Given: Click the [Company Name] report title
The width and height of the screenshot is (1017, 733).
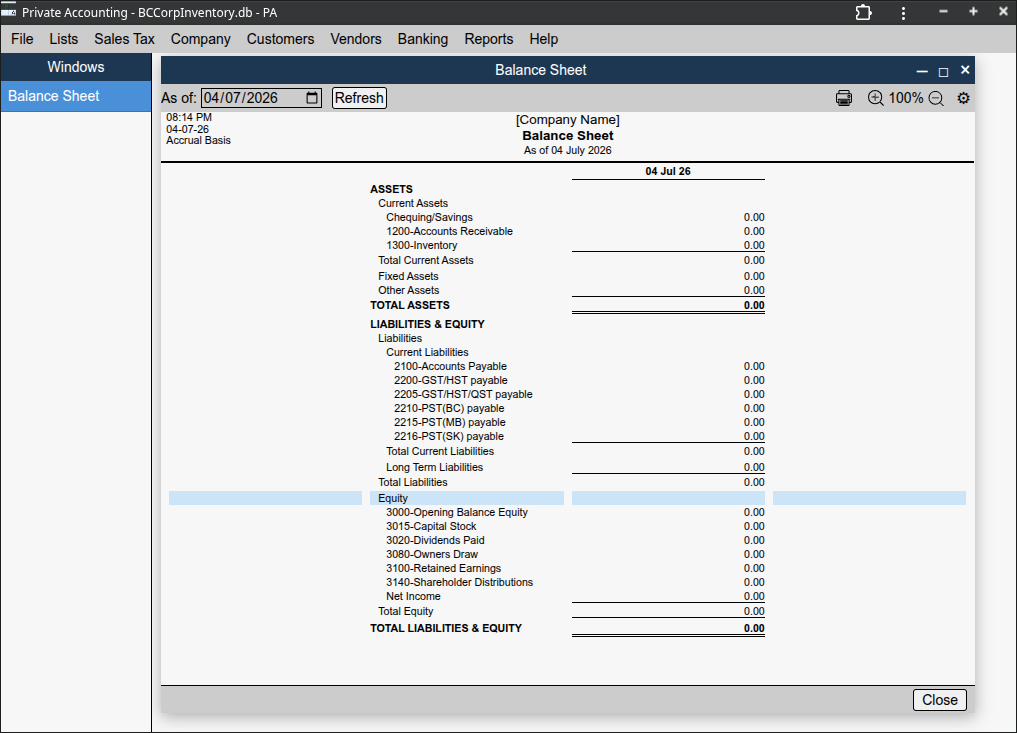Looking at the screenshot, I should (568, 120).
